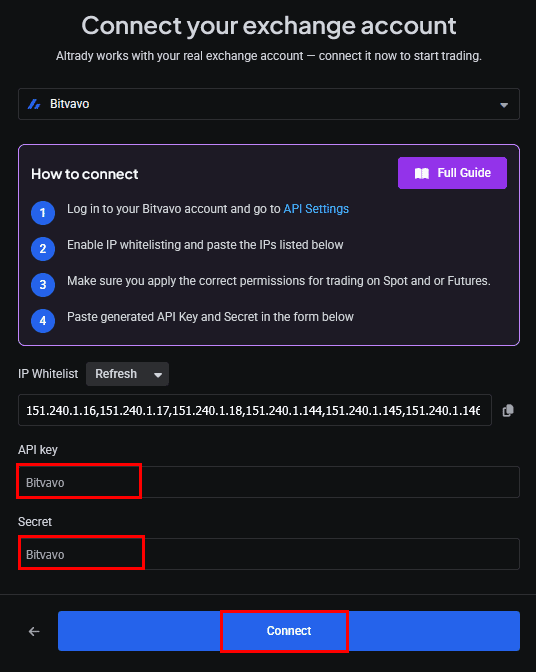Click the book icon on Full Guide
Viewport: 536px width, 672px height.
(422, 173)
